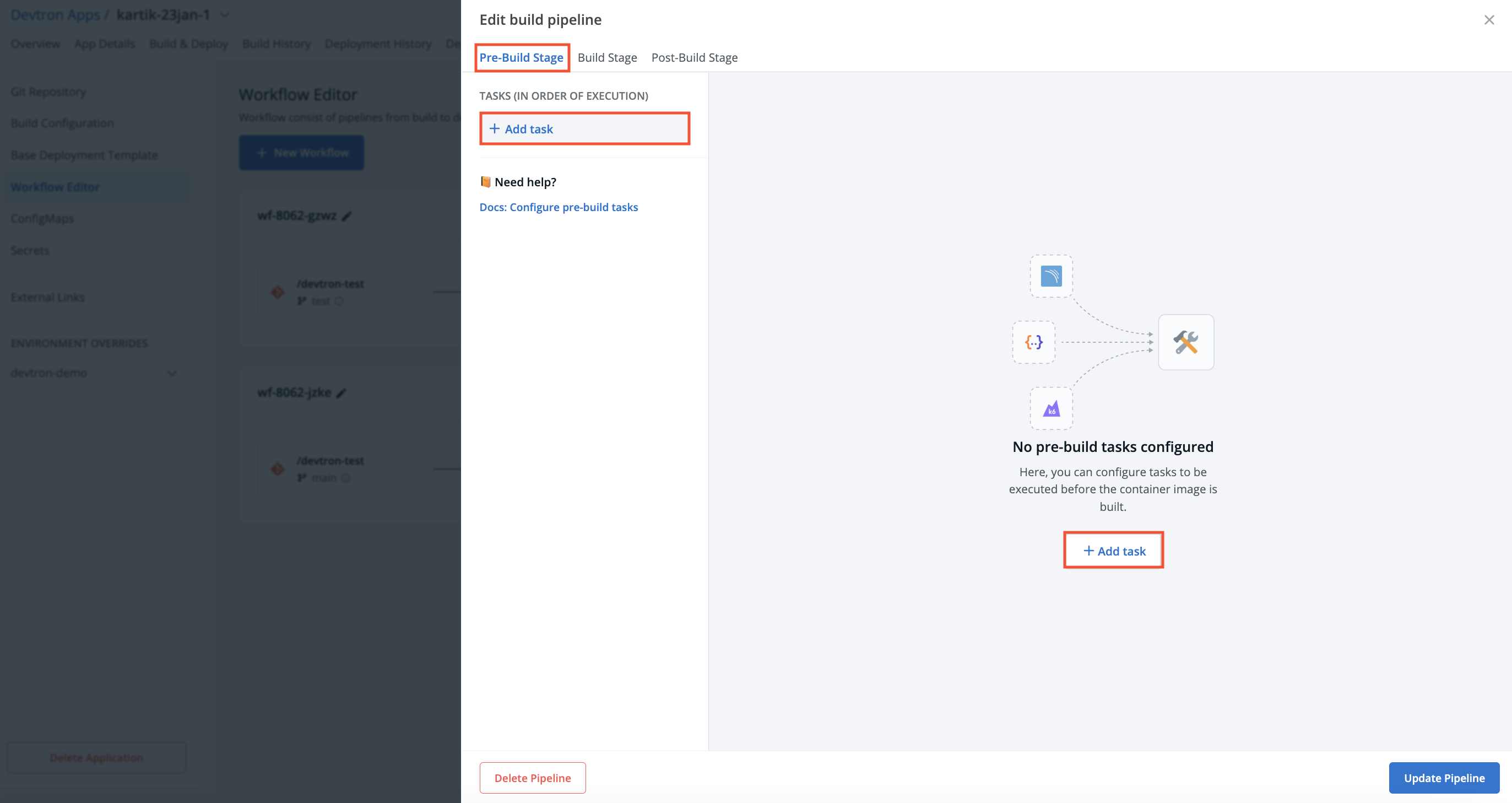1512x803 pixels.
Task: Open the Build & Deploy tab
Action: pos(188,44)
